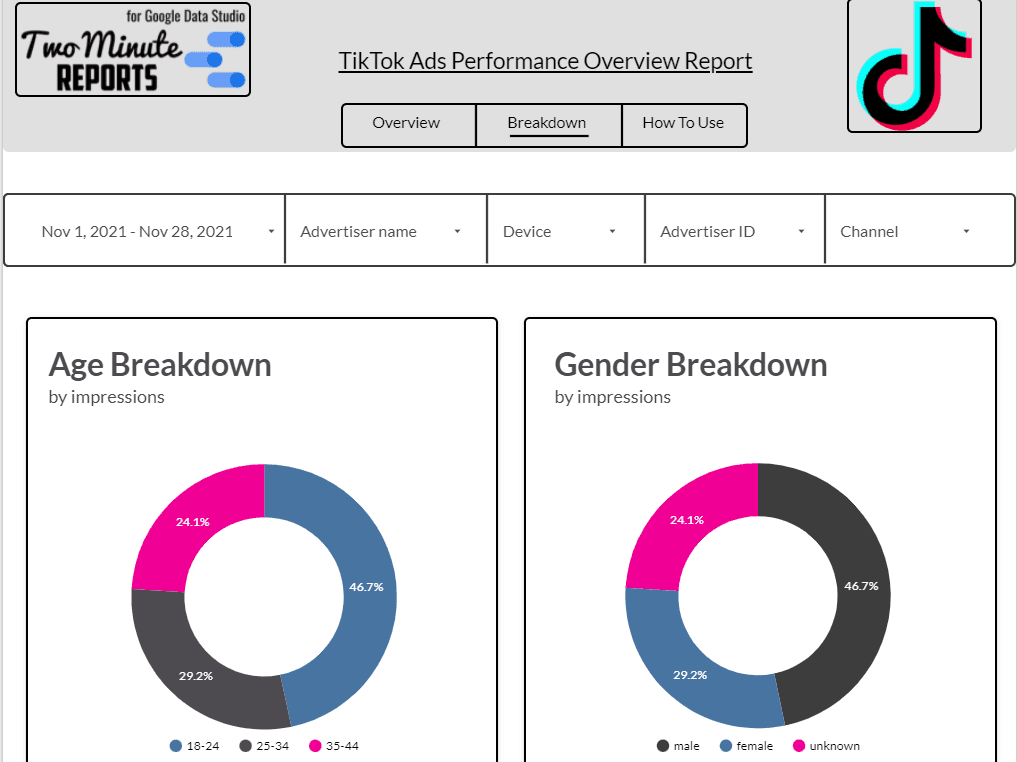This screenshot has width=1017, height=762.
Task: Select the 24.1% unknown slice in Gender chart
Action: click(686, 521)
